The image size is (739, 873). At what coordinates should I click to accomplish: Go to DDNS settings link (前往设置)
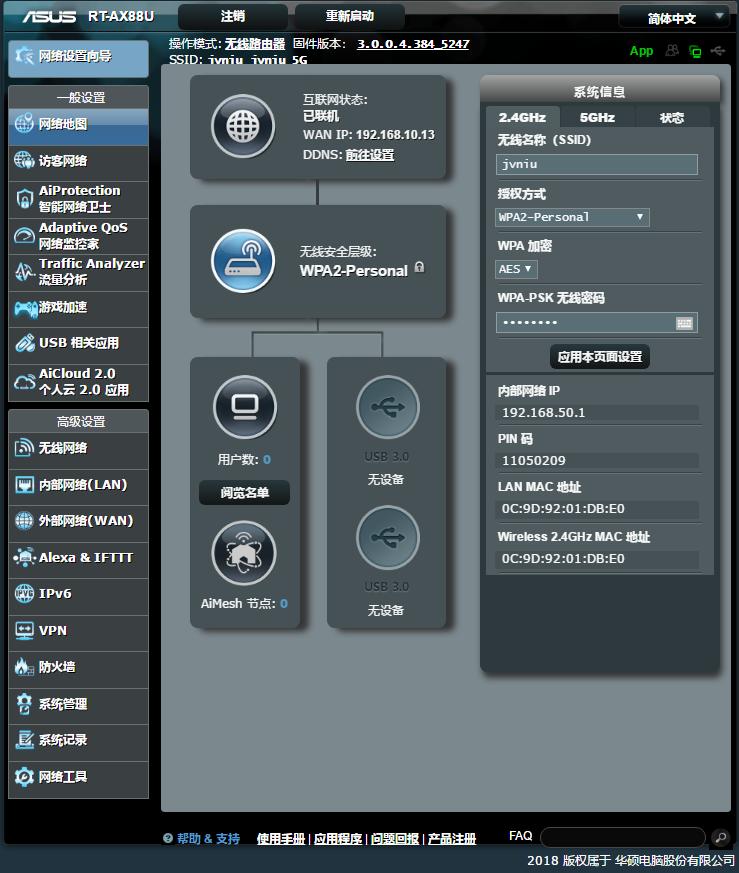(x=370, y=155)
